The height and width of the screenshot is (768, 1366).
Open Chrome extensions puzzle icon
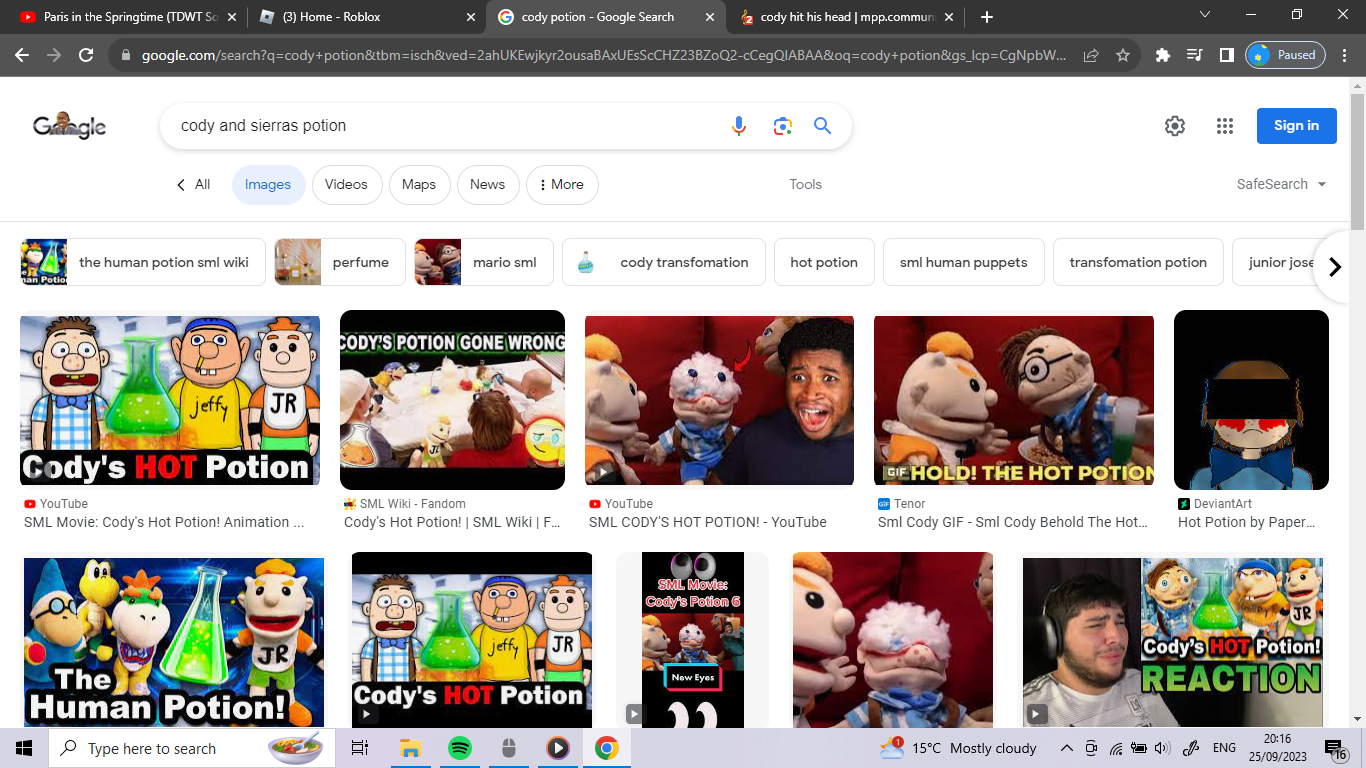point(1162,56)
